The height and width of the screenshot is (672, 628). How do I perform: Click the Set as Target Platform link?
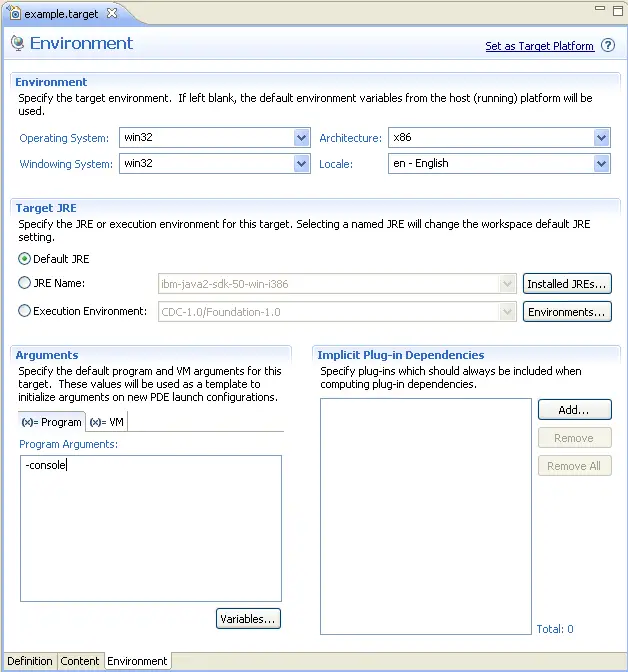click(539, 46)
